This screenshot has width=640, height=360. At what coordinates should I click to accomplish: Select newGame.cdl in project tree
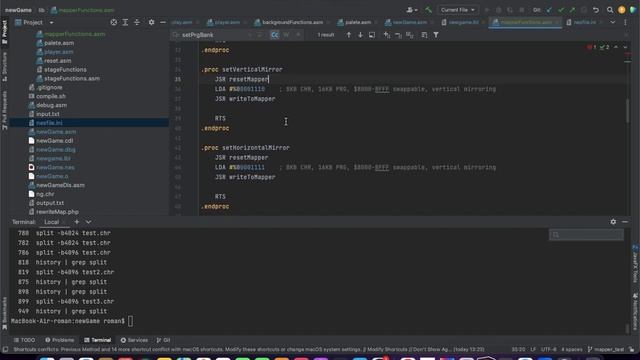[x=55, y=141]
